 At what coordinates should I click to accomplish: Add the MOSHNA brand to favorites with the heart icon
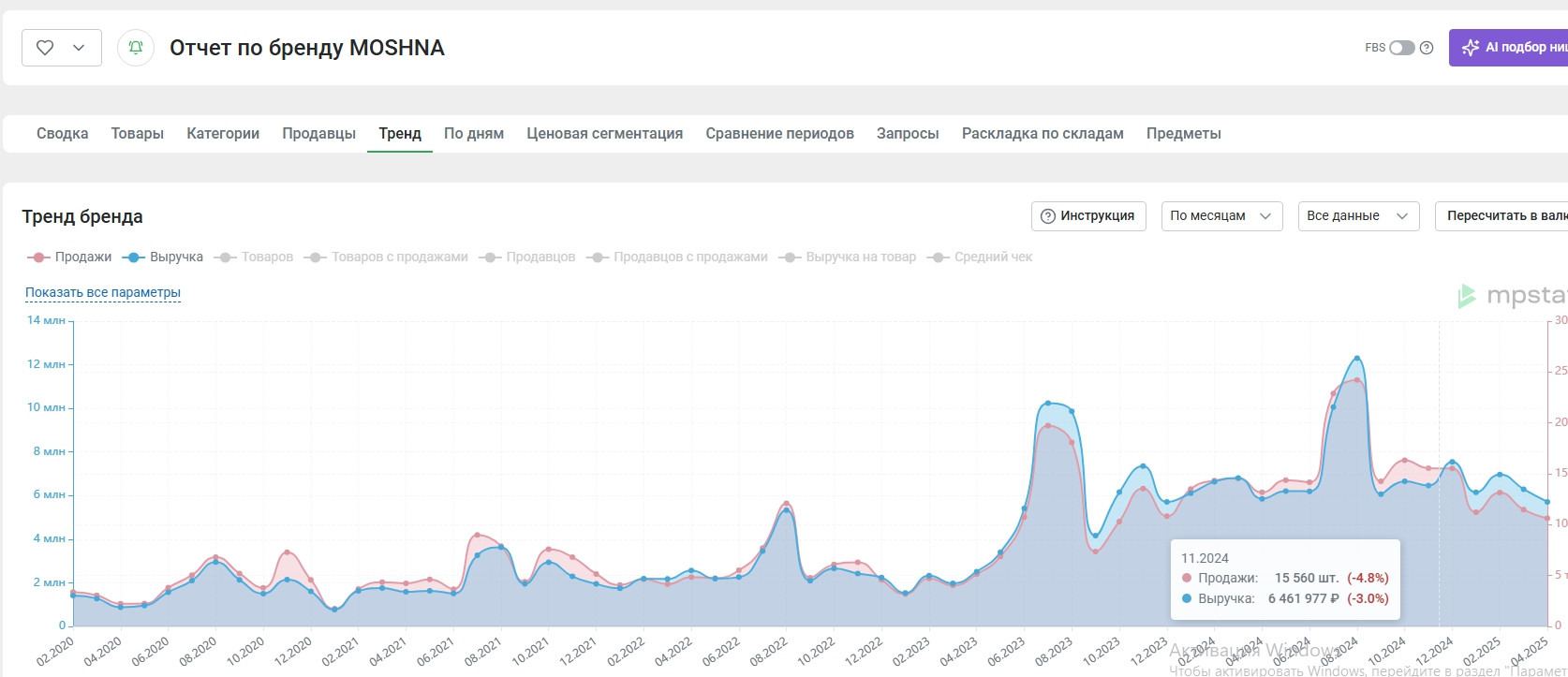click(45, 48)
